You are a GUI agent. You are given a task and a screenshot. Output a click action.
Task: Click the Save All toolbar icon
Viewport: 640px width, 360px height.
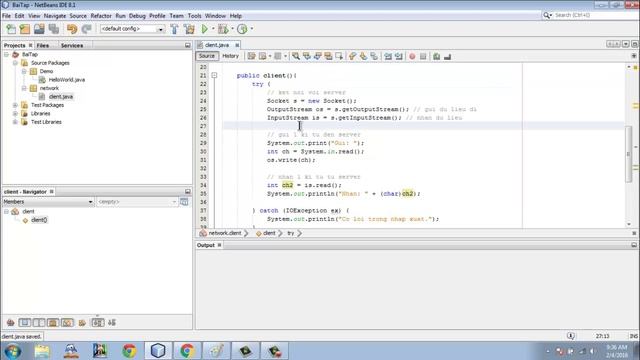pos(54,29)
